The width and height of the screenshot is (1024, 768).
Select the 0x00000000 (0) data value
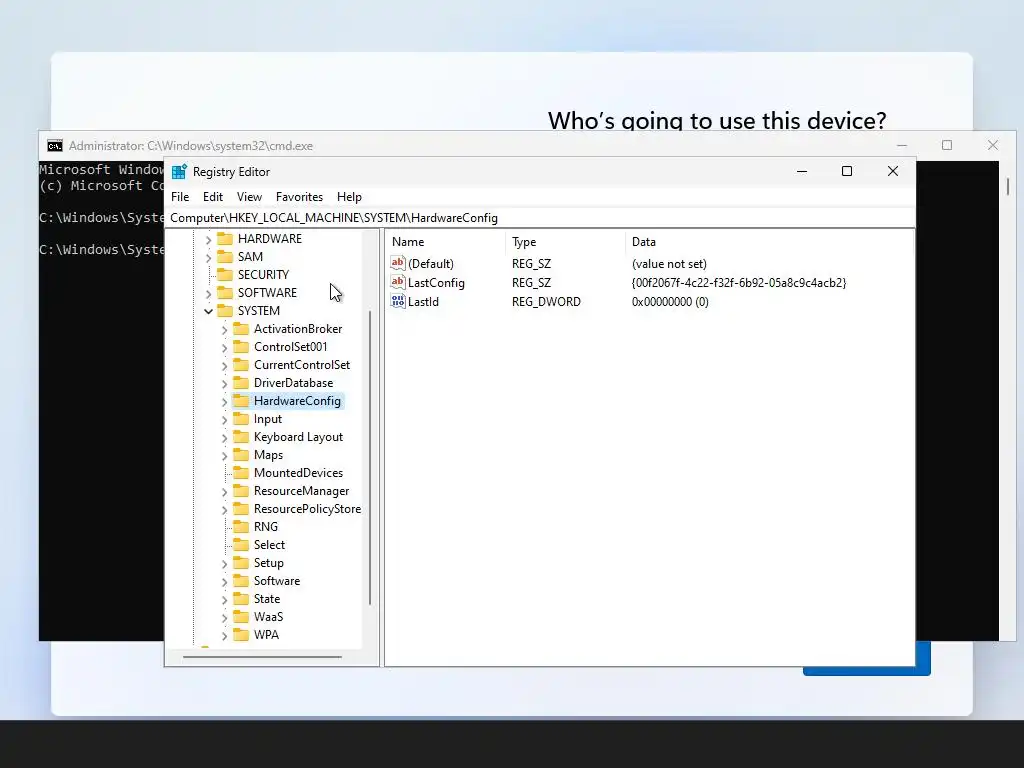[x=670, y=302]
